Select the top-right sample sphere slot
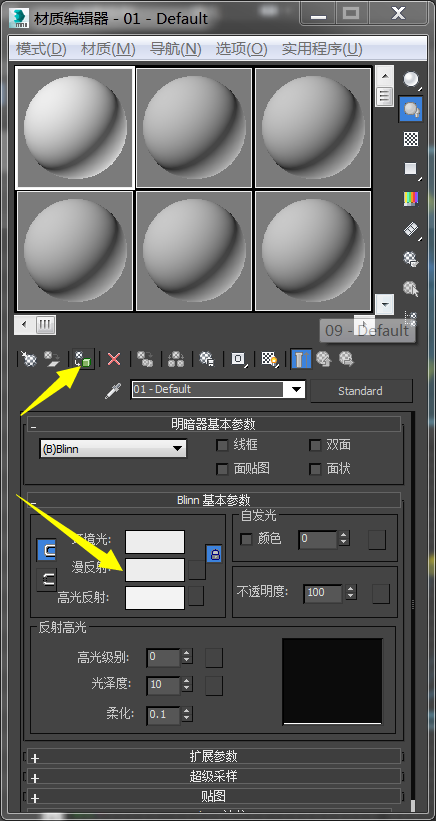 313,127
